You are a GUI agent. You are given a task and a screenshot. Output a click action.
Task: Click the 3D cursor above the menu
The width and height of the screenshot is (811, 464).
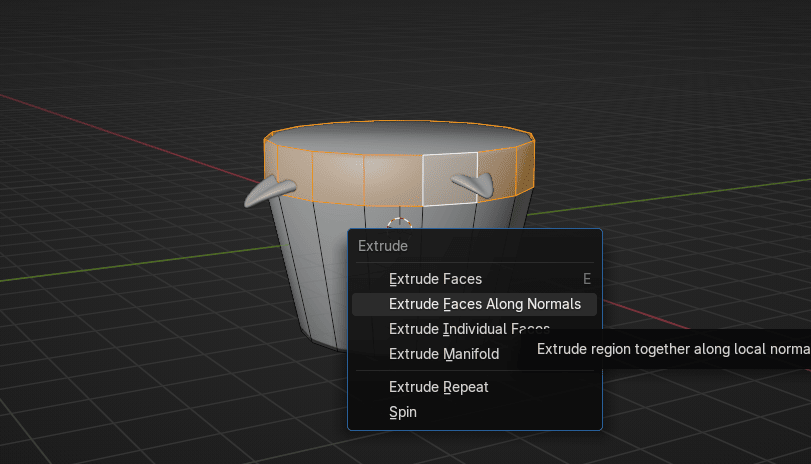tap(400, 222)
